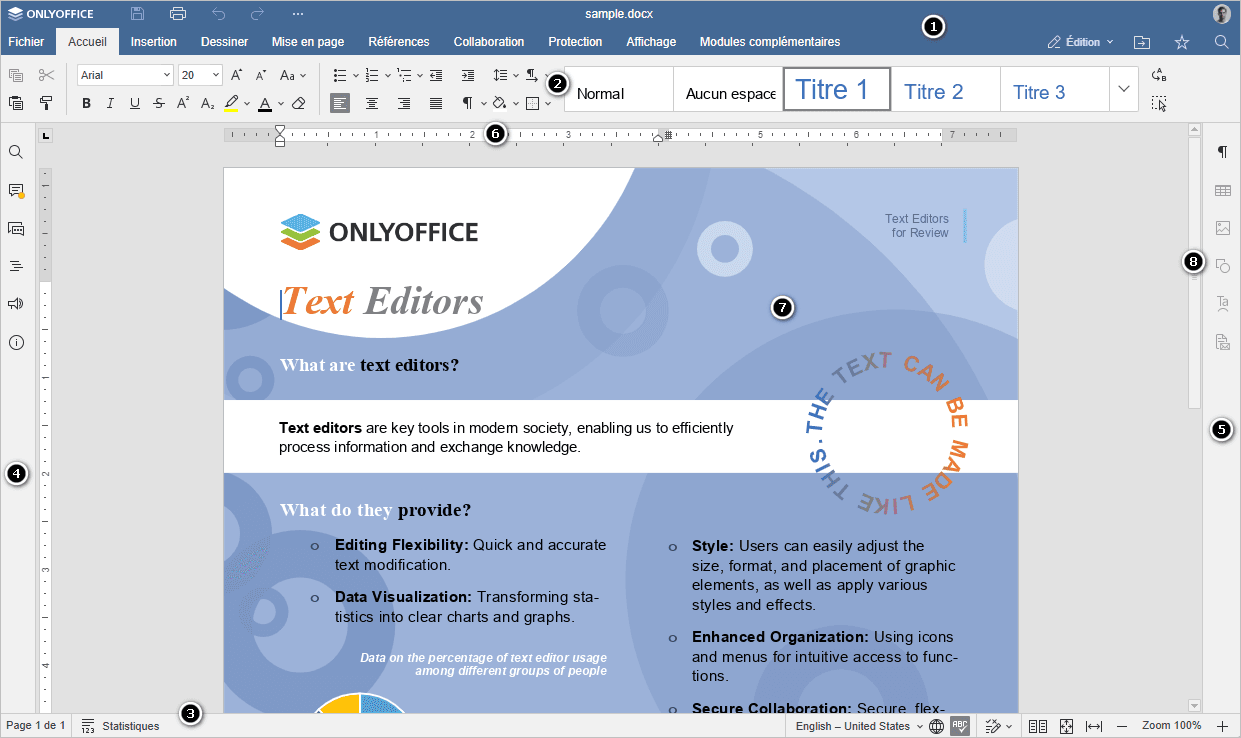Viewport: 1241px width, 738px height.
Task: Switch to the Dessiner tab
Action: coord(224,42)
